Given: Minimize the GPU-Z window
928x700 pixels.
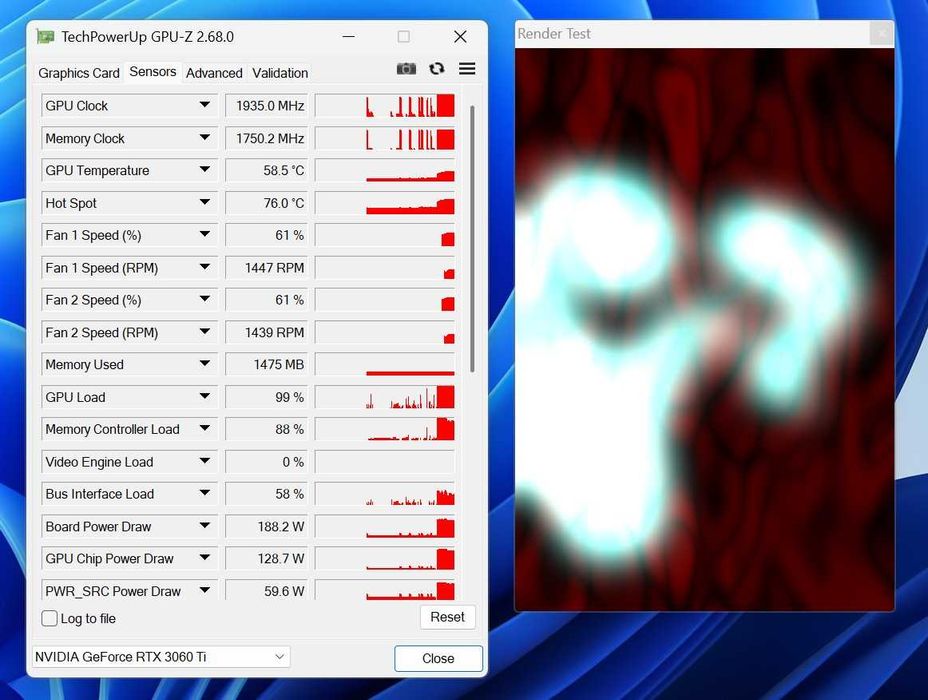Looking at the screenshot, I should tap(349, 37).
